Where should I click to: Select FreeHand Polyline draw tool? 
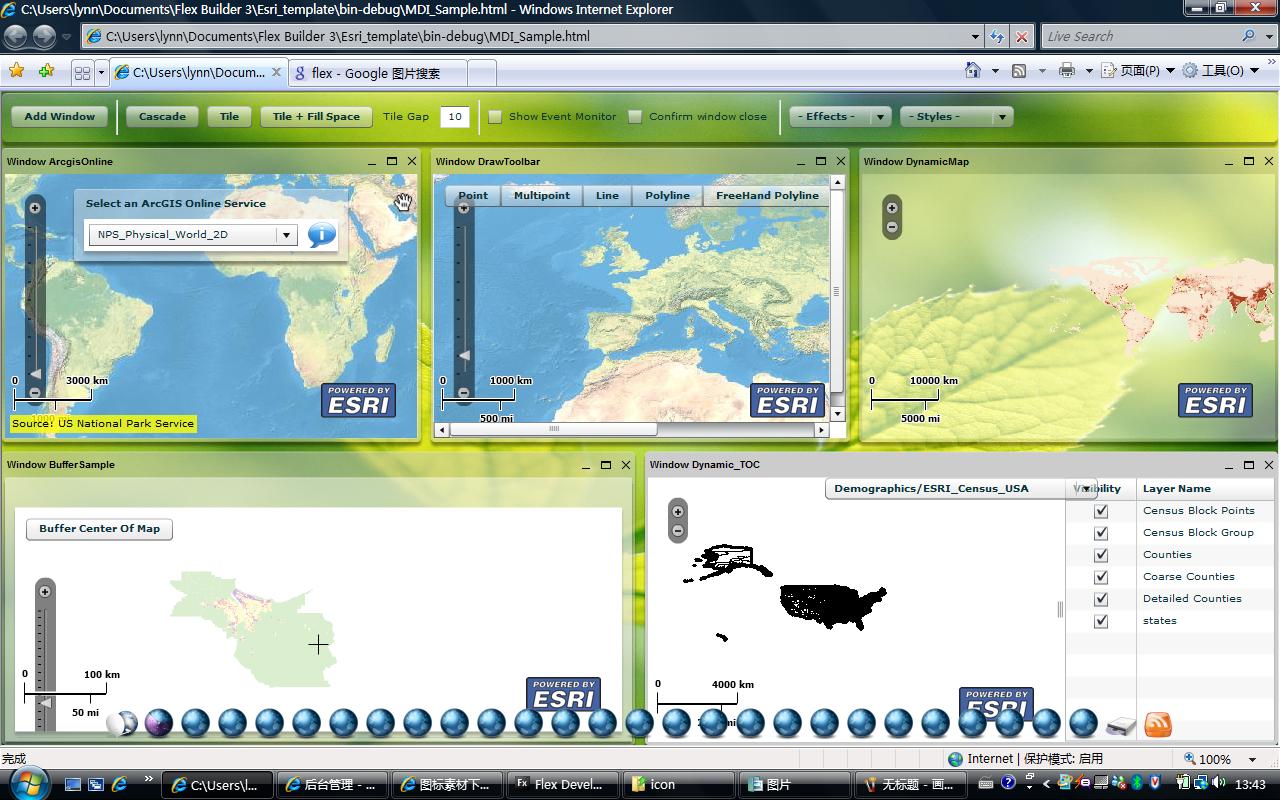click(x=767, y=195)
